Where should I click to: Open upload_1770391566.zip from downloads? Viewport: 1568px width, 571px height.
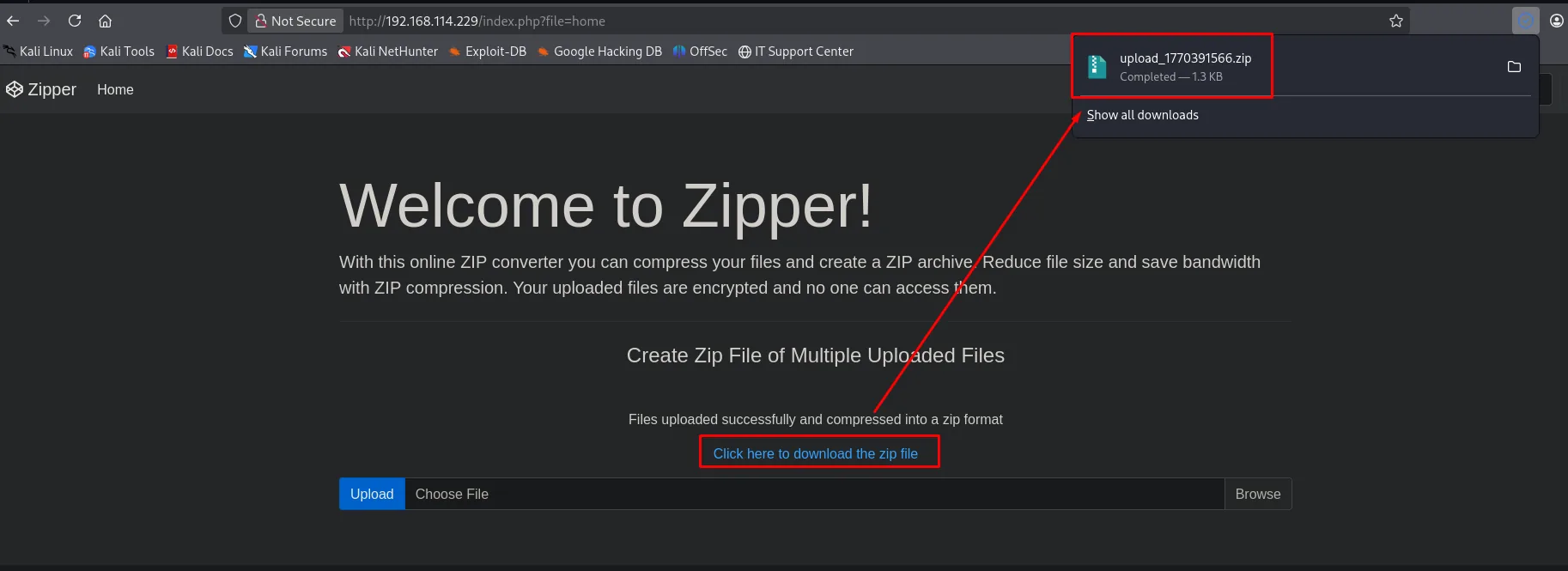tap(1185, 58)
